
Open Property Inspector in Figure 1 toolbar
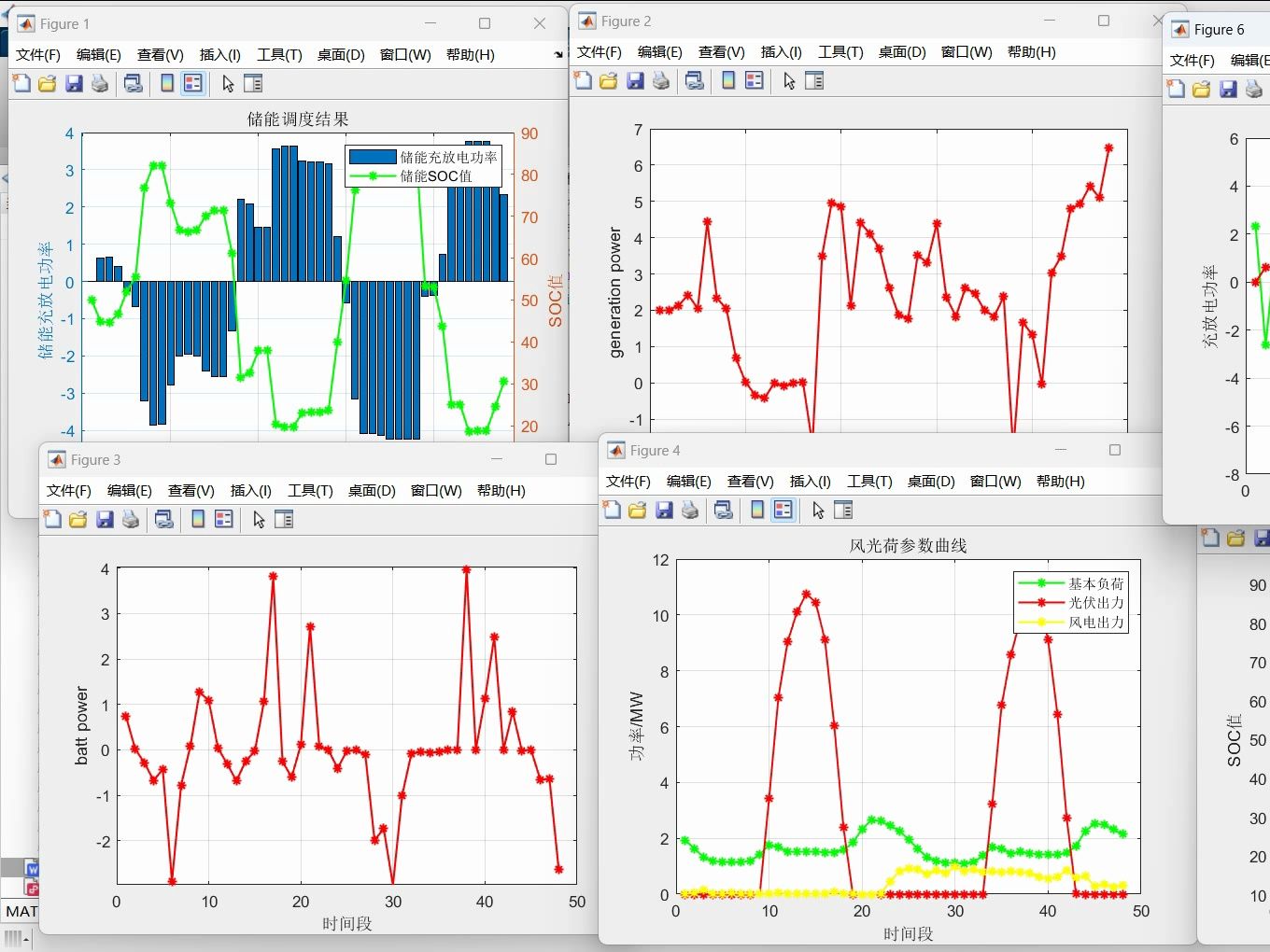click(x=253, y=83)
